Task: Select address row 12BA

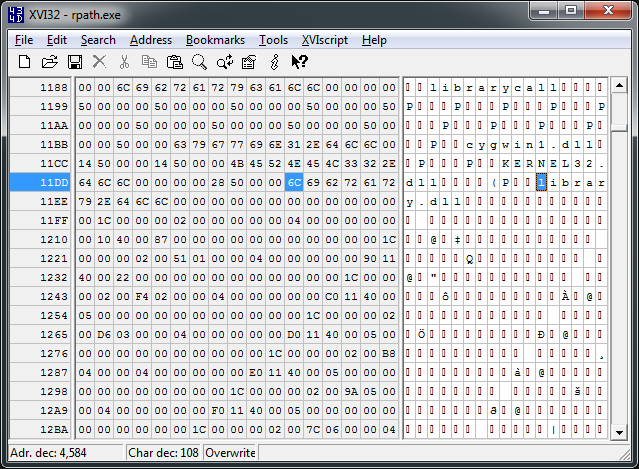Action: 40,429
